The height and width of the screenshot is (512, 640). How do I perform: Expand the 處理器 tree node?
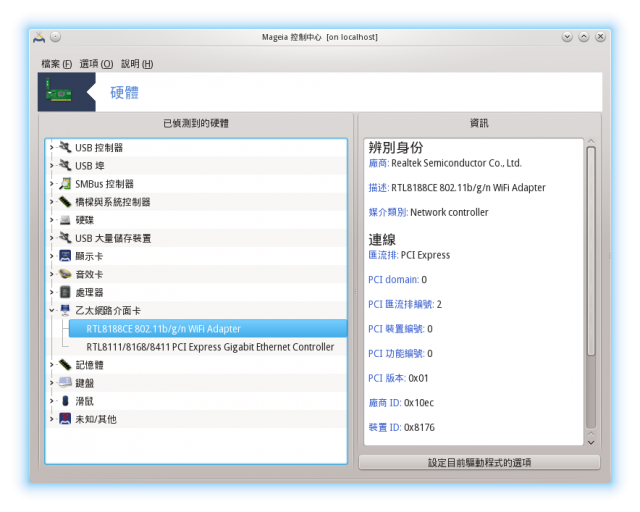pos(51,292)
